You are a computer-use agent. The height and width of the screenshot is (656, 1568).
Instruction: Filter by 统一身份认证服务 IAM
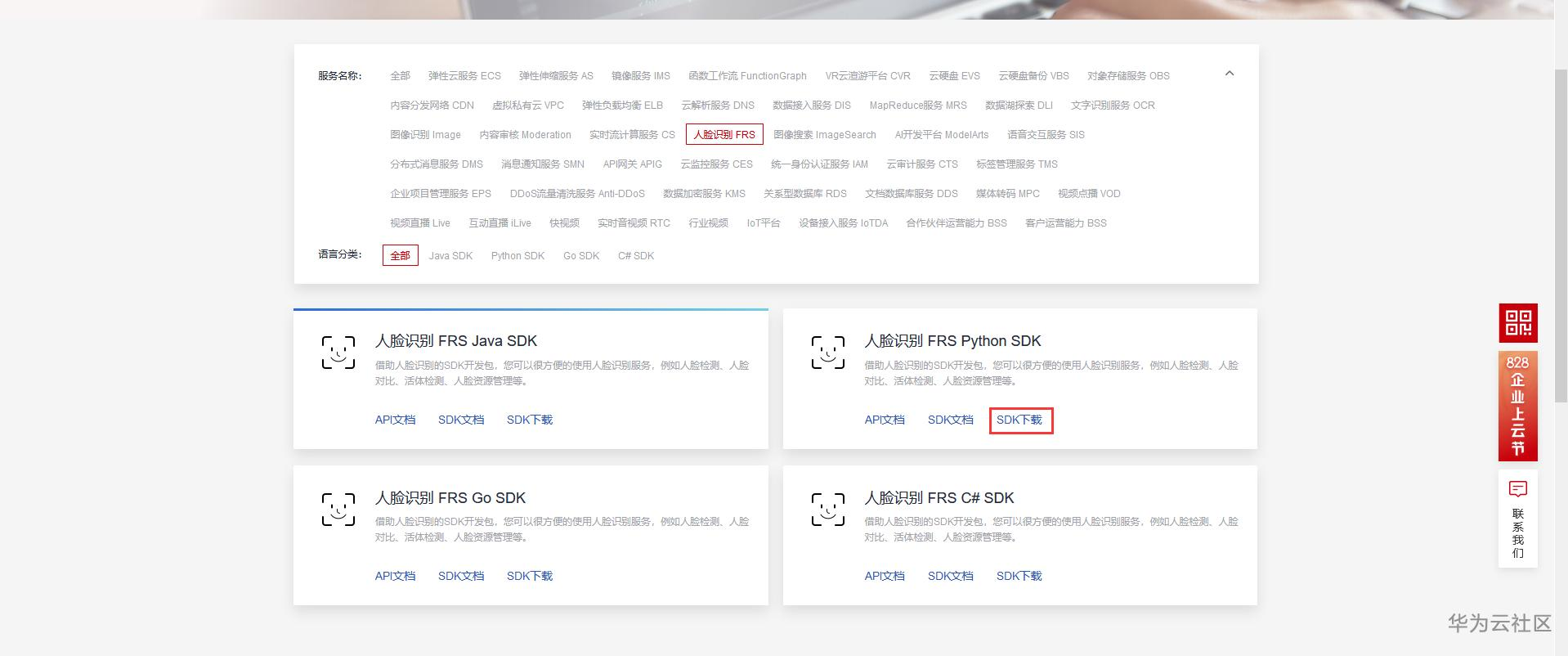tap(819, 164)
